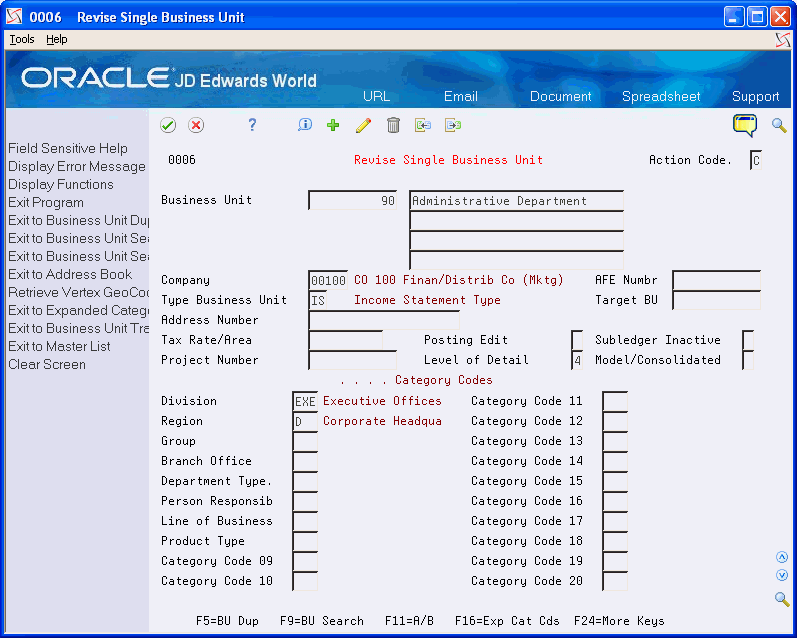Open the Email tab in banner
The height and width of the screenshot is (638, 797).
pos(461,97)
